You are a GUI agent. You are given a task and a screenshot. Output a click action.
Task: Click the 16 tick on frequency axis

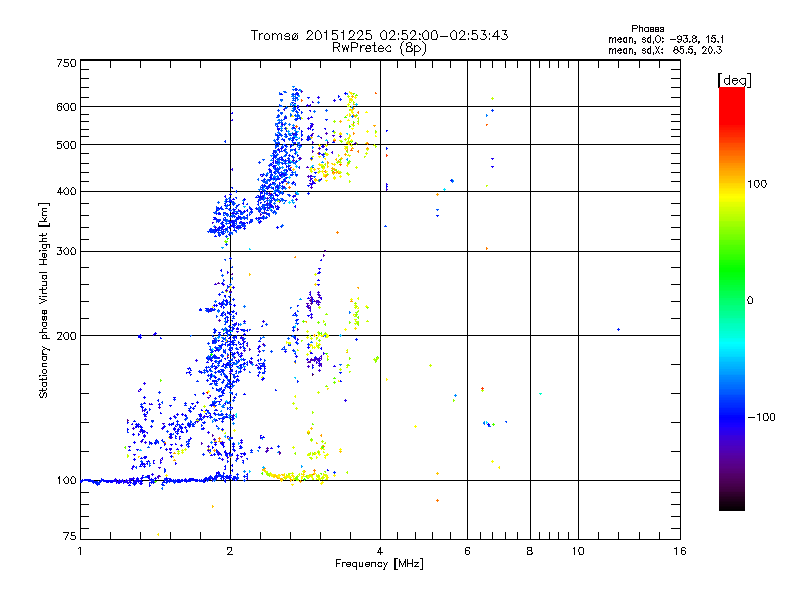pyautogui.click(x=678, y=551)
